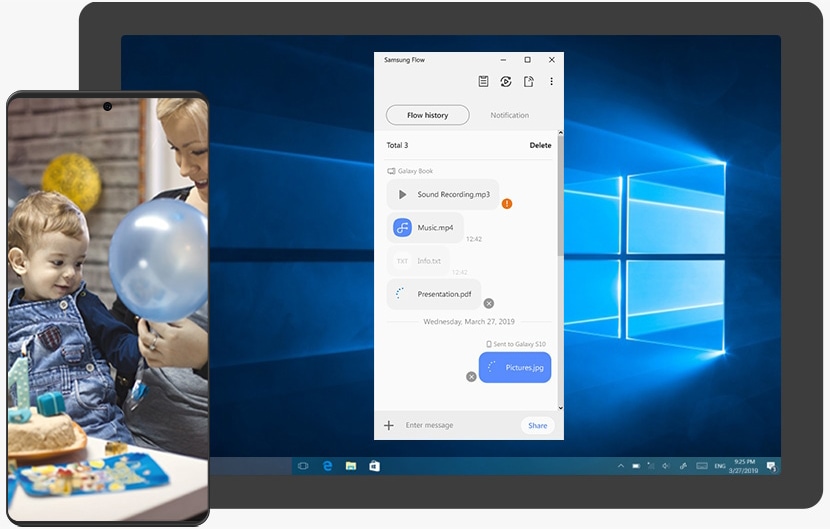Cancel the Pictures.jpg transfer

[x=471, y=377]
